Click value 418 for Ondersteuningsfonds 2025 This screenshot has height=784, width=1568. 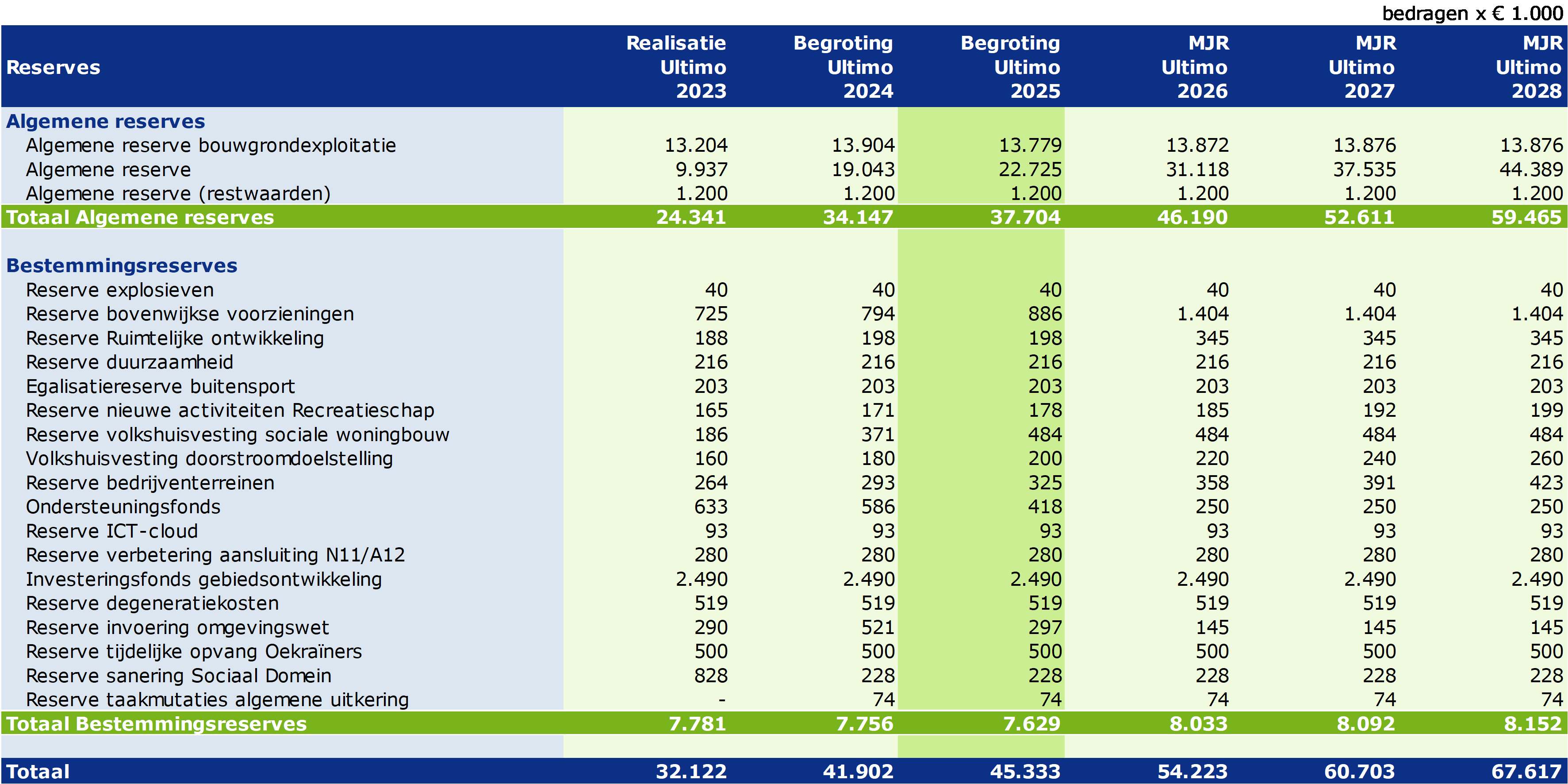coord(1045,507)
